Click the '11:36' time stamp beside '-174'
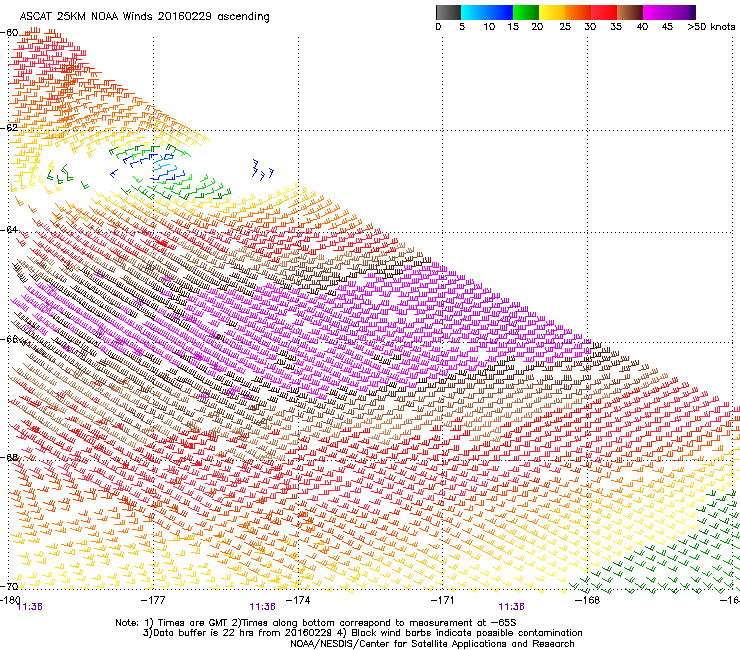This screenshot has width=740, height=650. click(x=262, y=607)
